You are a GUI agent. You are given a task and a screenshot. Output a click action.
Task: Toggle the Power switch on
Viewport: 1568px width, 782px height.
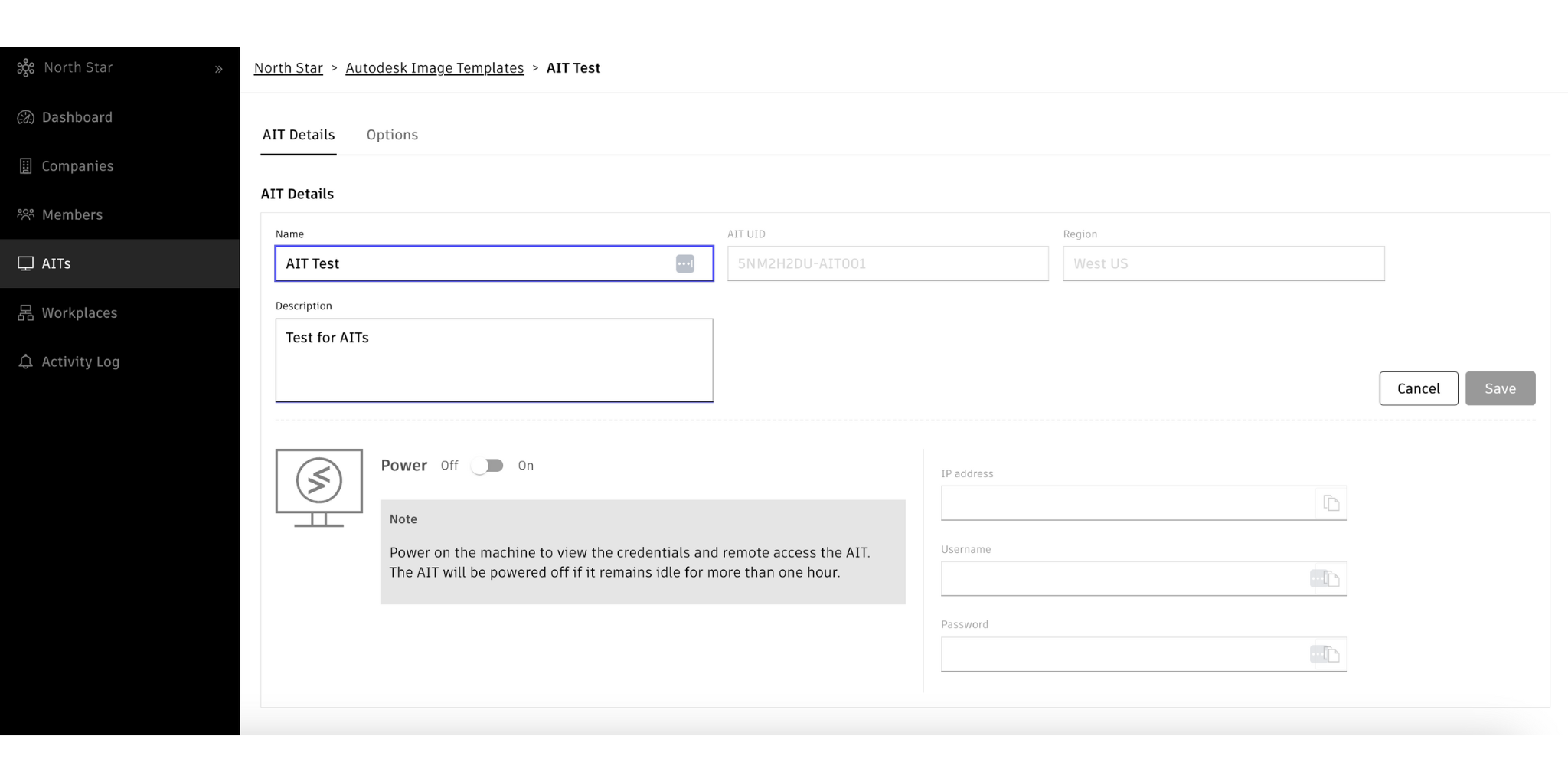click(x=488, y=466)
